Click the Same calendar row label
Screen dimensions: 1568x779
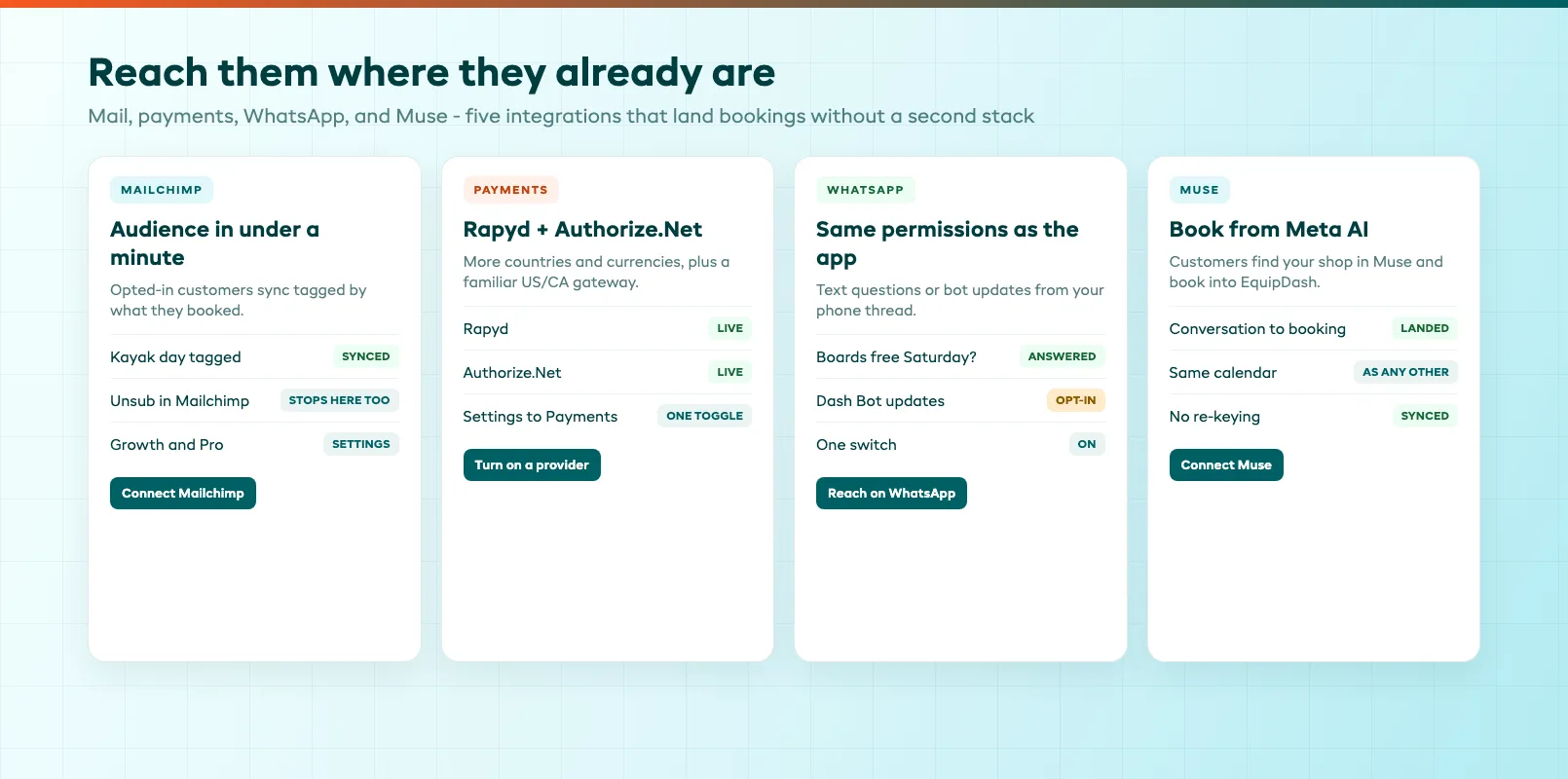(x=1223, y=373)
